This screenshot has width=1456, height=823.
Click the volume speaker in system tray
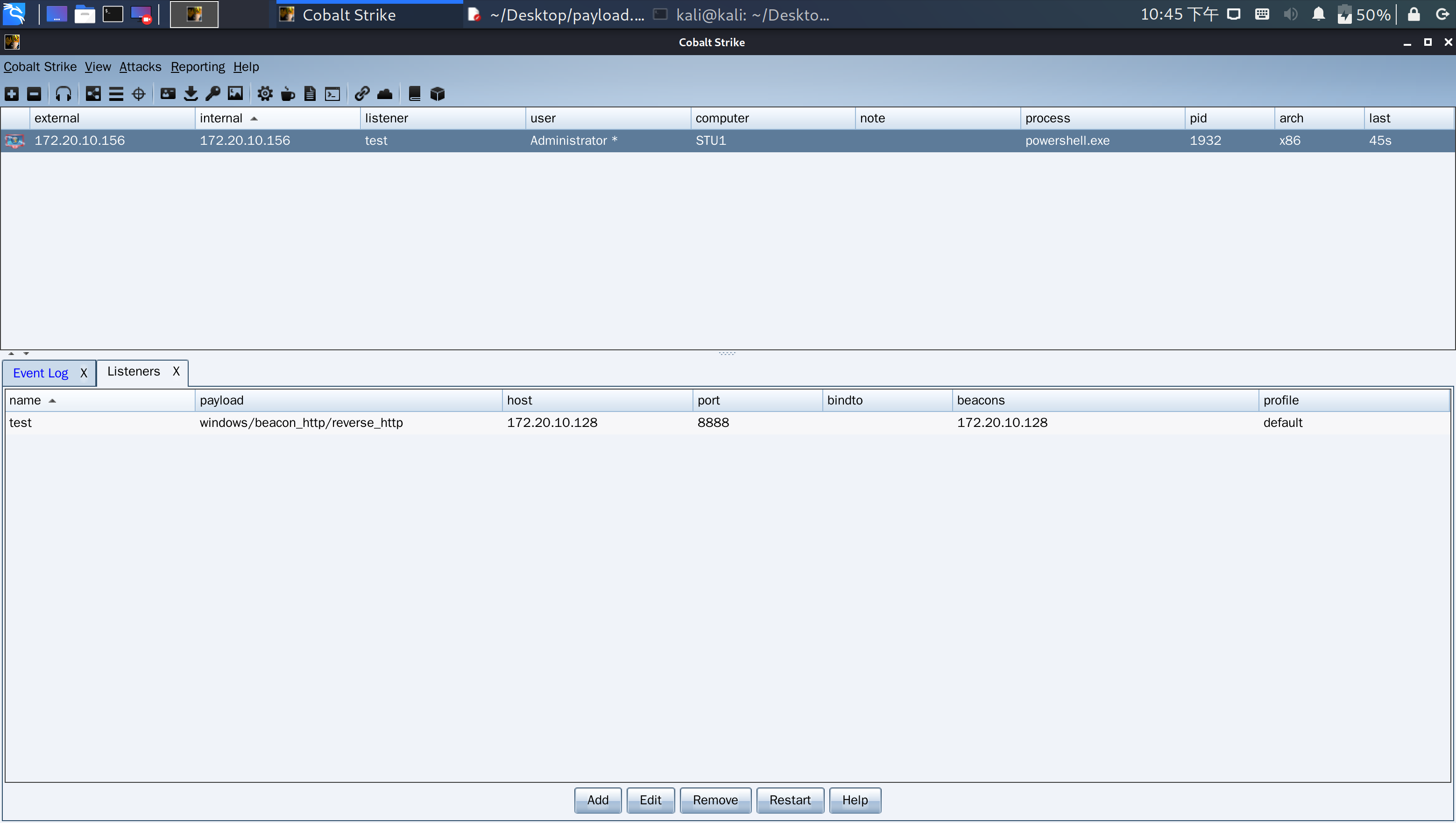click(x=1290, y=14)
